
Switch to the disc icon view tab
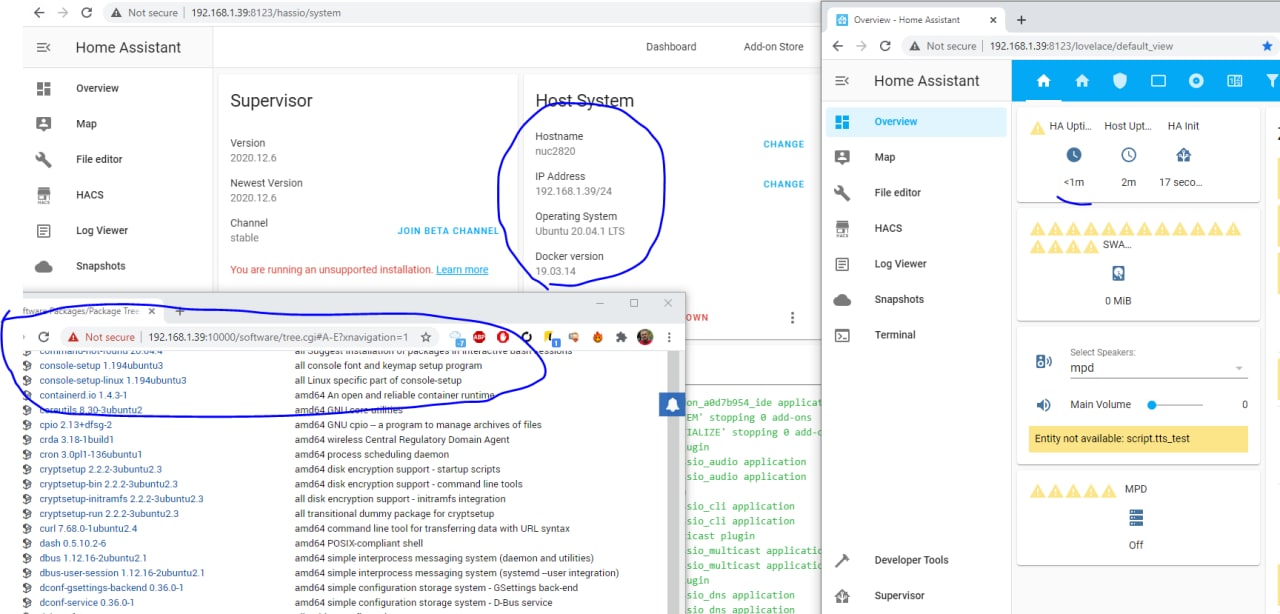point(1196,81)
